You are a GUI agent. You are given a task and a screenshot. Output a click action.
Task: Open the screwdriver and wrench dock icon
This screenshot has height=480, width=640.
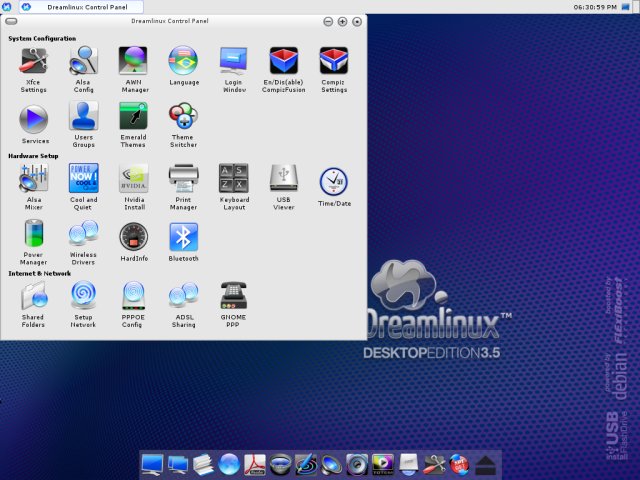click(434, 465)
